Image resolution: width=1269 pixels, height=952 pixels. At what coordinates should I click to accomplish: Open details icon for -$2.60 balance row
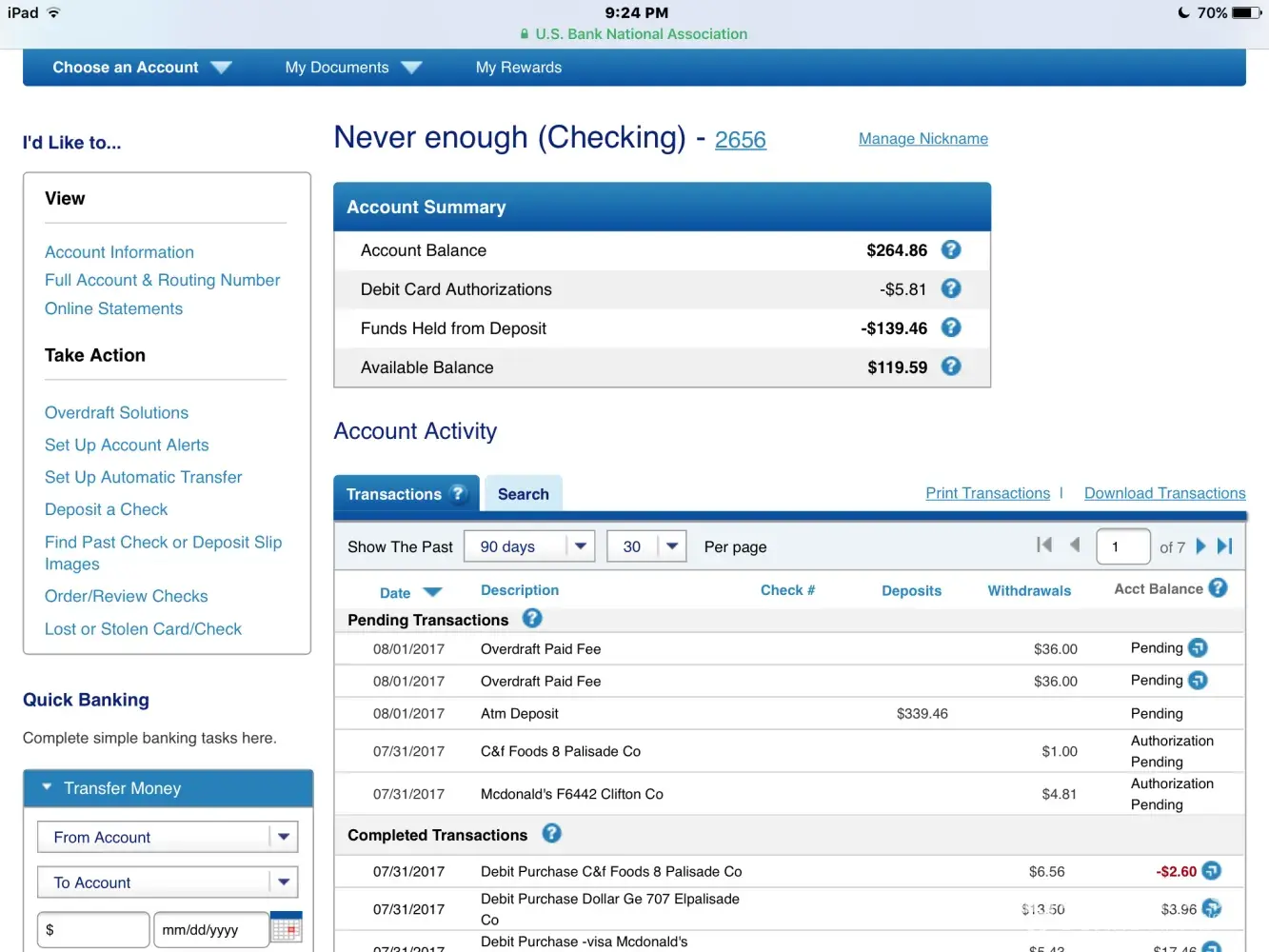(1211, 871)
